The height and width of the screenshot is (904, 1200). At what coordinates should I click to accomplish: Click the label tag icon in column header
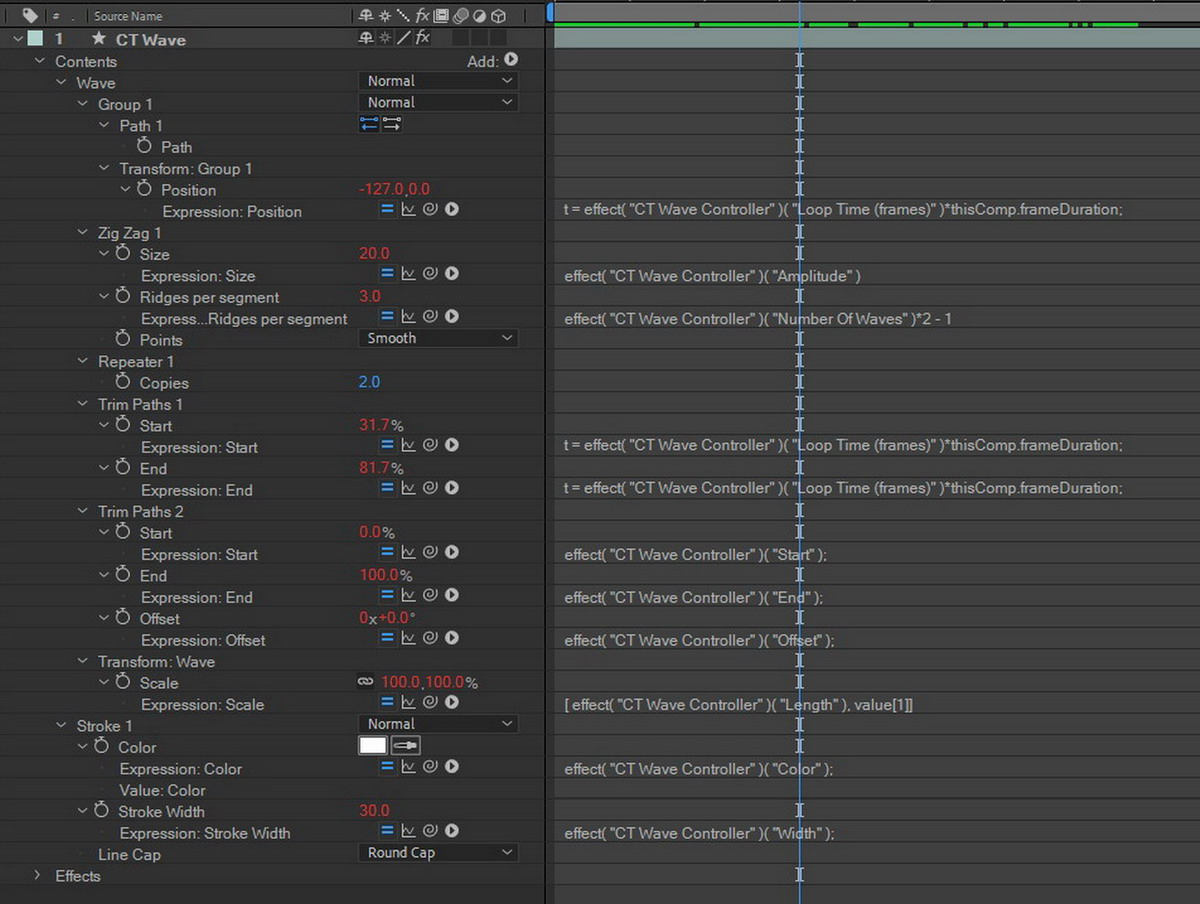point(29,16)
